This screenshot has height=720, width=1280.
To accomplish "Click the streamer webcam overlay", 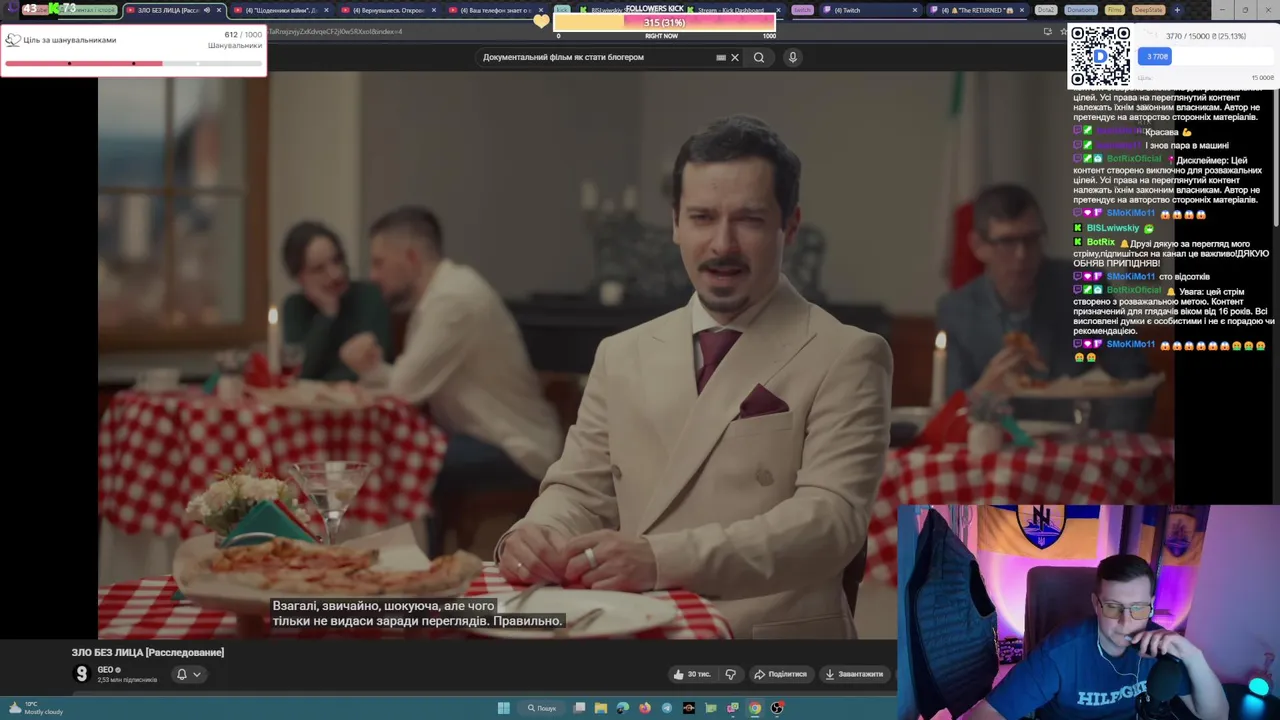I will pos(1088,612).
